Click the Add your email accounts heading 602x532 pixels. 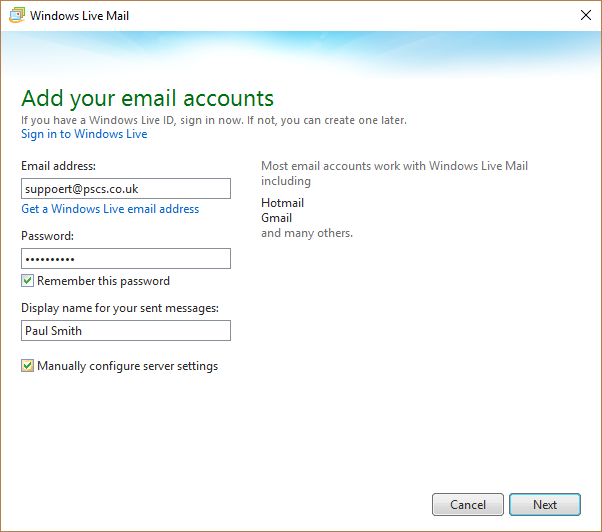[147, 99]
